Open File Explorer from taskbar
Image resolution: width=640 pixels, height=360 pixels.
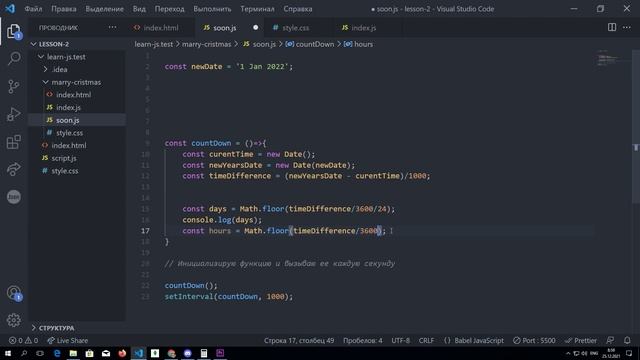coord(73,353)
